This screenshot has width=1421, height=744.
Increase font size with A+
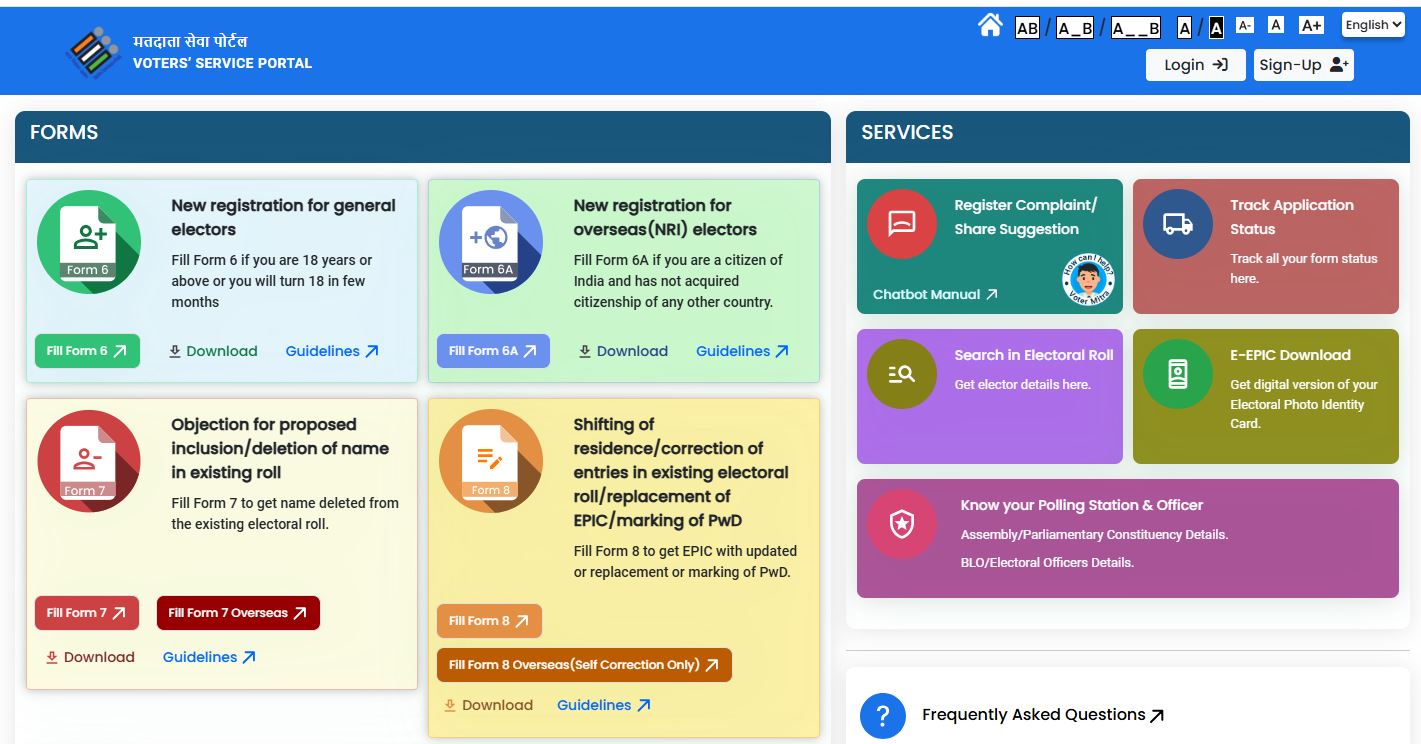tap(1311, 25)
